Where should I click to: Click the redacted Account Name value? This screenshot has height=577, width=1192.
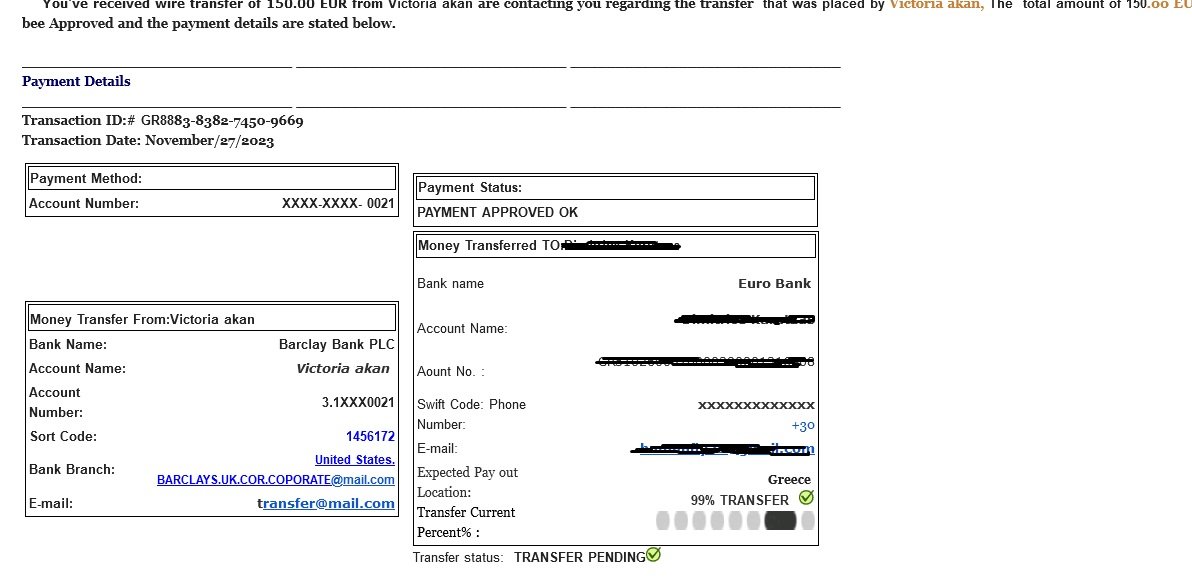coord(744,319)
